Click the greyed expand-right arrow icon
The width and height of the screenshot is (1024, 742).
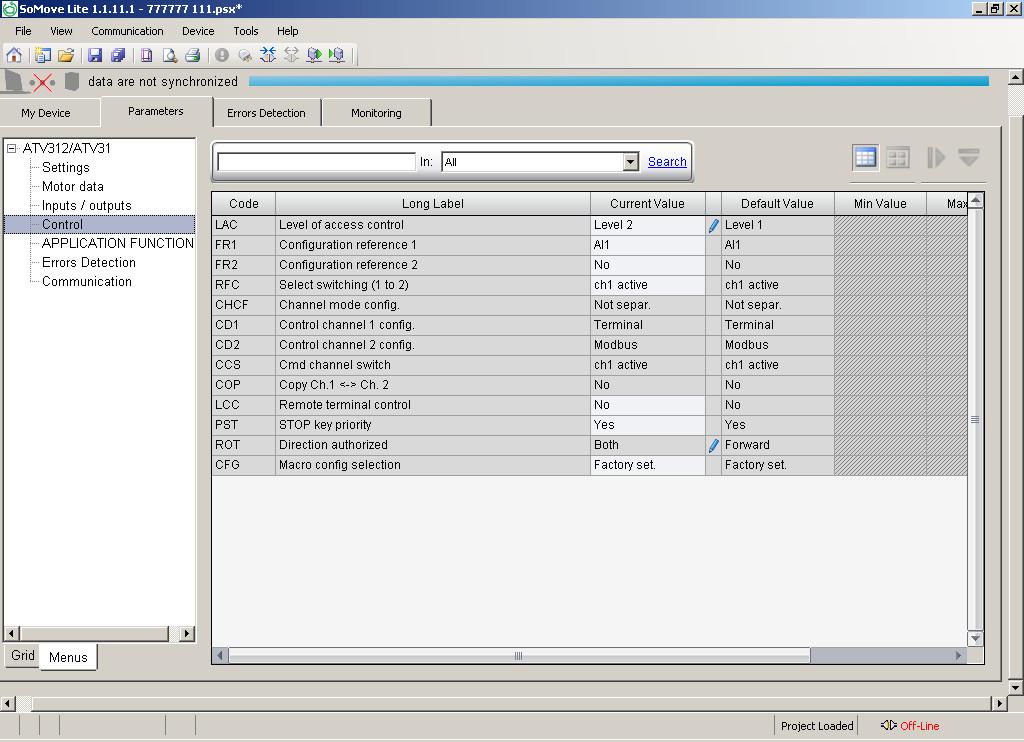936,157
